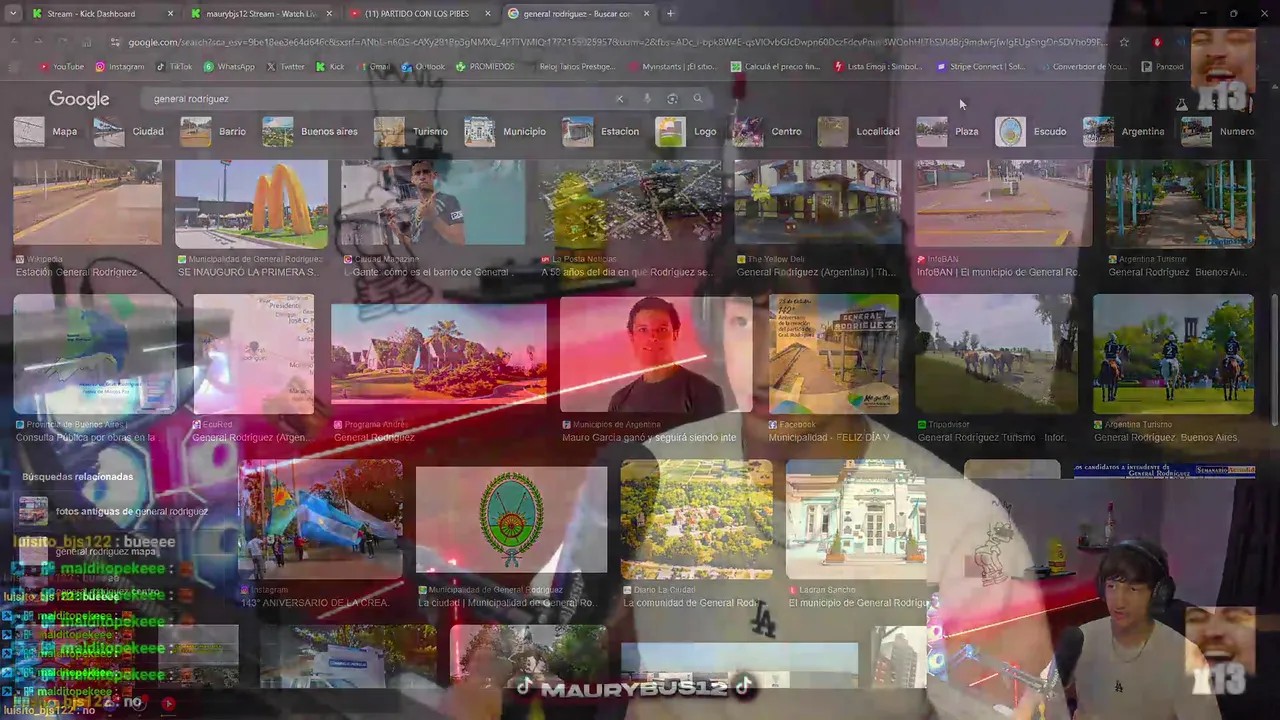The image size is (1280, 720).
Task: Open the polo players Argentina Turismo image
Action: 1173,353
